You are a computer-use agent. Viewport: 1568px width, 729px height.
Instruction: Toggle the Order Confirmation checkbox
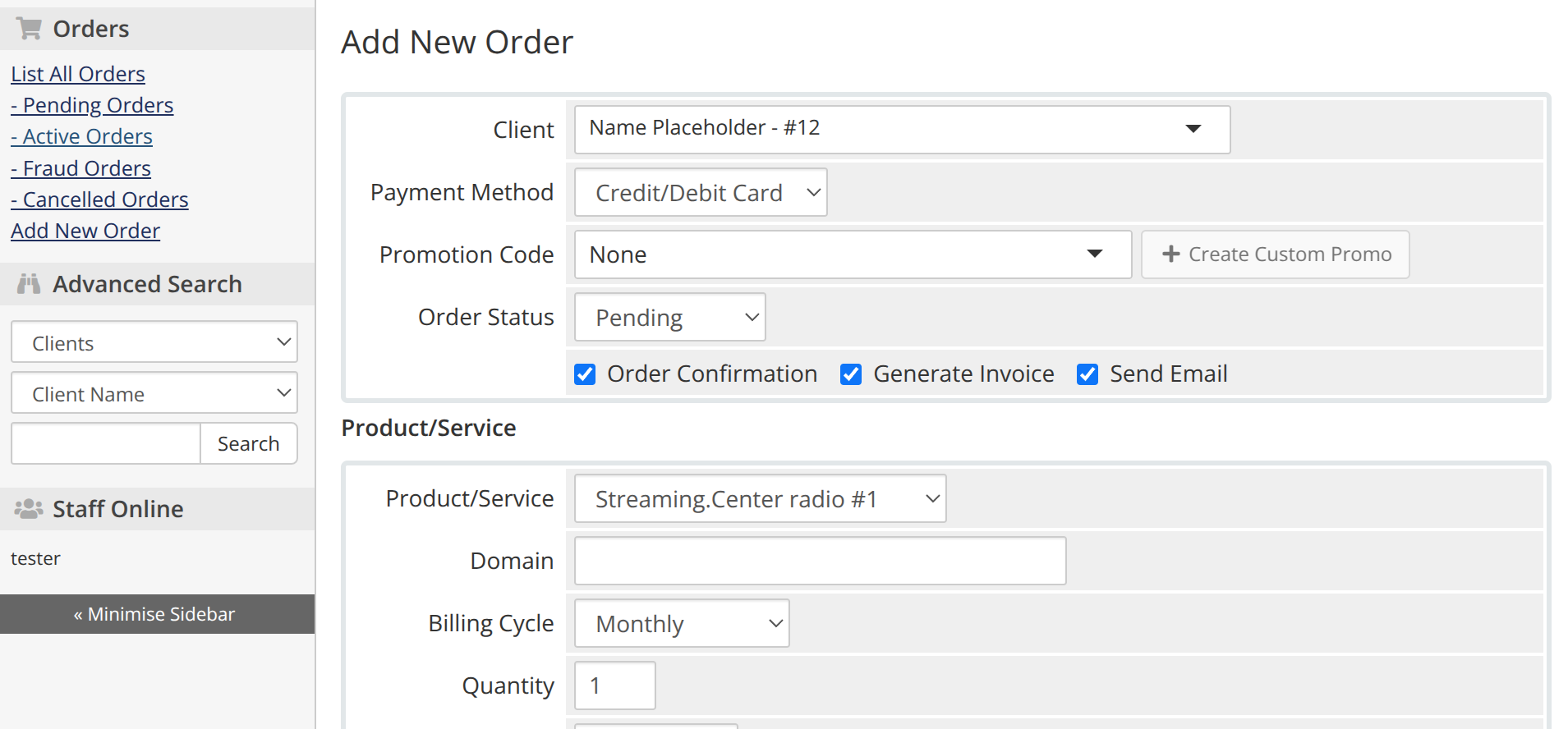click(585, 374)
